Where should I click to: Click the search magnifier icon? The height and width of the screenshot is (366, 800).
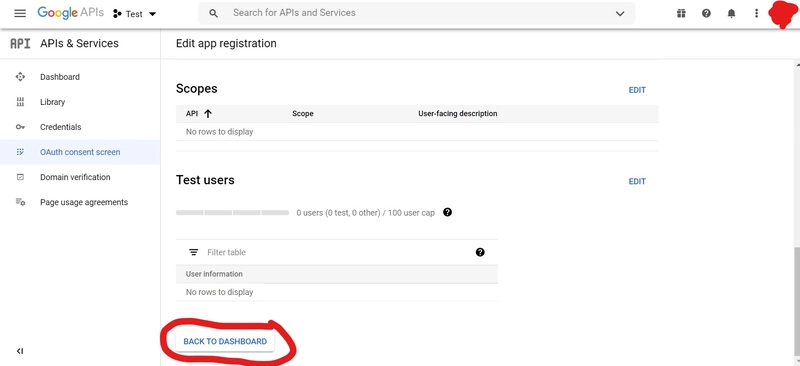214,14
